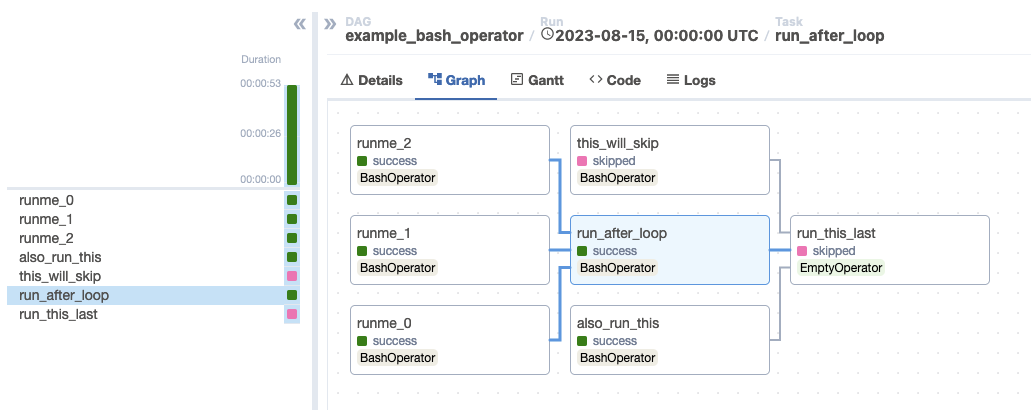Click the run_this_last EmptyOperator node

pos(888,250)
